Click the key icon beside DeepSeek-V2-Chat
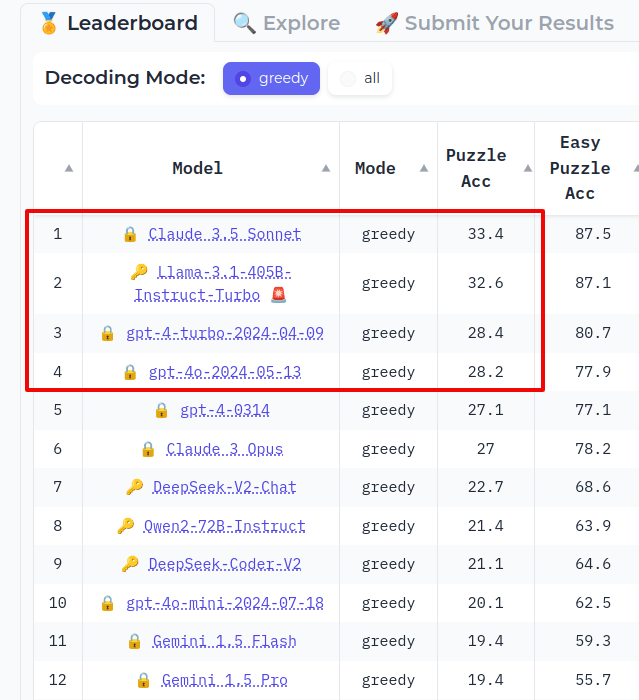Viewport: 639px width, 700px height. pos(134,487)
